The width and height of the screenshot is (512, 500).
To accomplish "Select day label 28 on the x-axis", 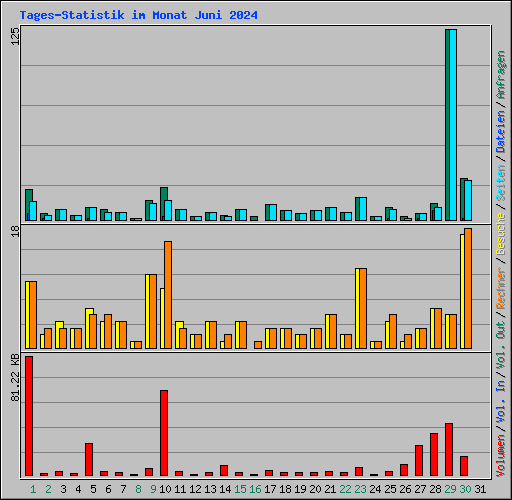I will pos(435,489).
